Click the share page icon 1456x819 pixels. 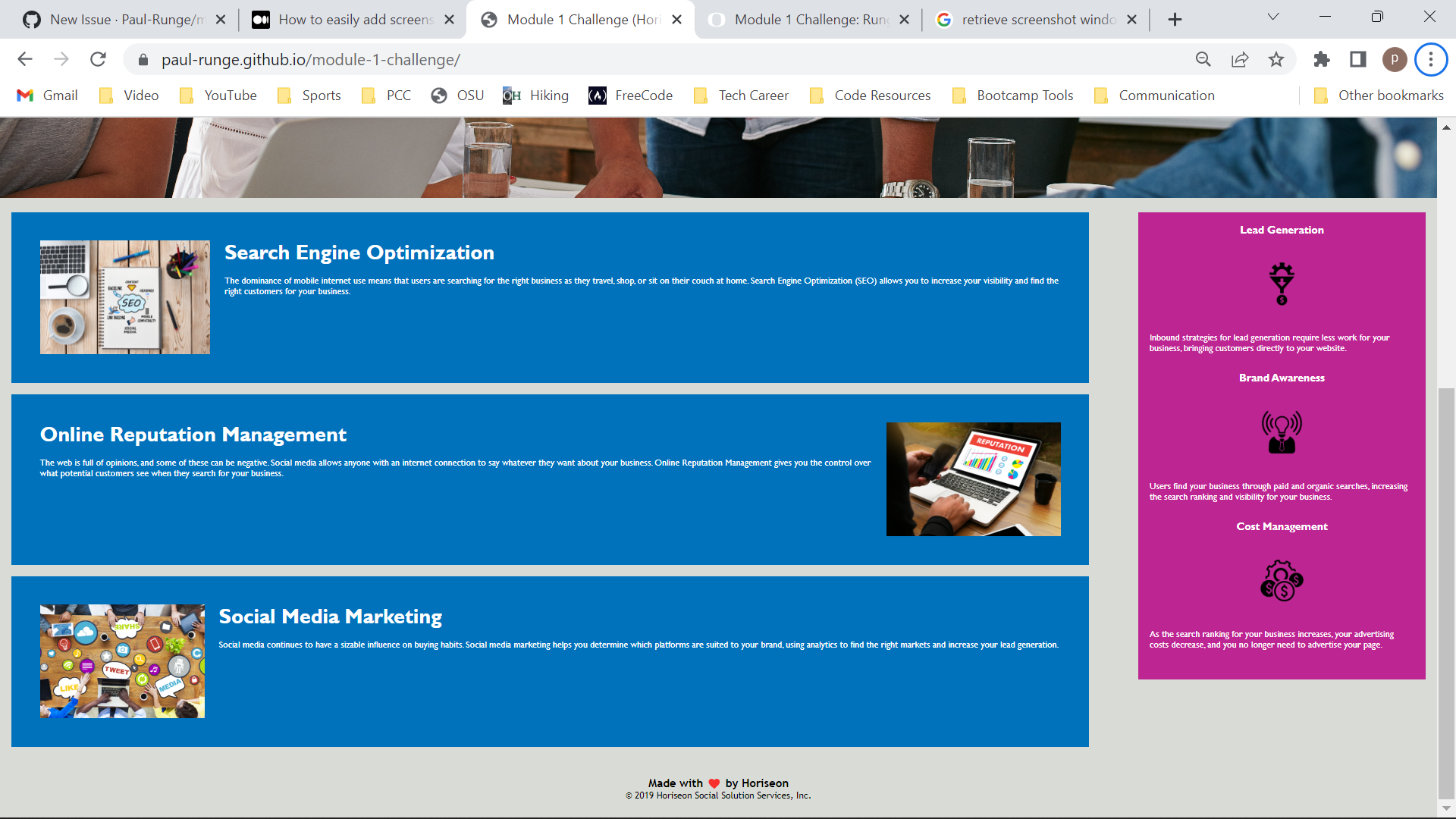[x=1240, y=59]
